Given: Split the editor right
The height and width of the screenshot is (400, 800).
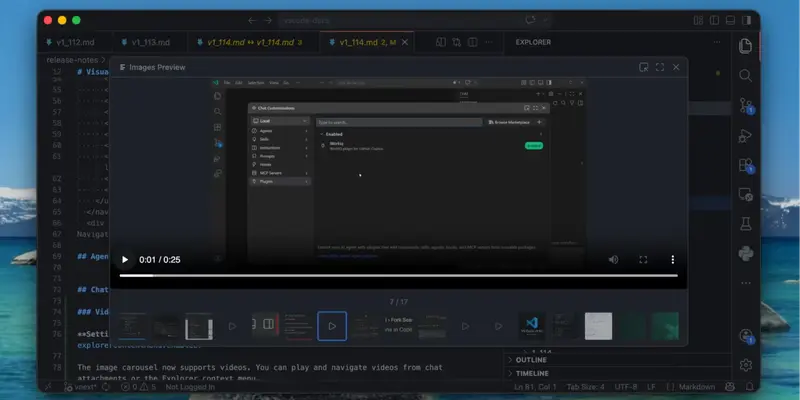Looking at the screenshot, I should tap(473, 42).
